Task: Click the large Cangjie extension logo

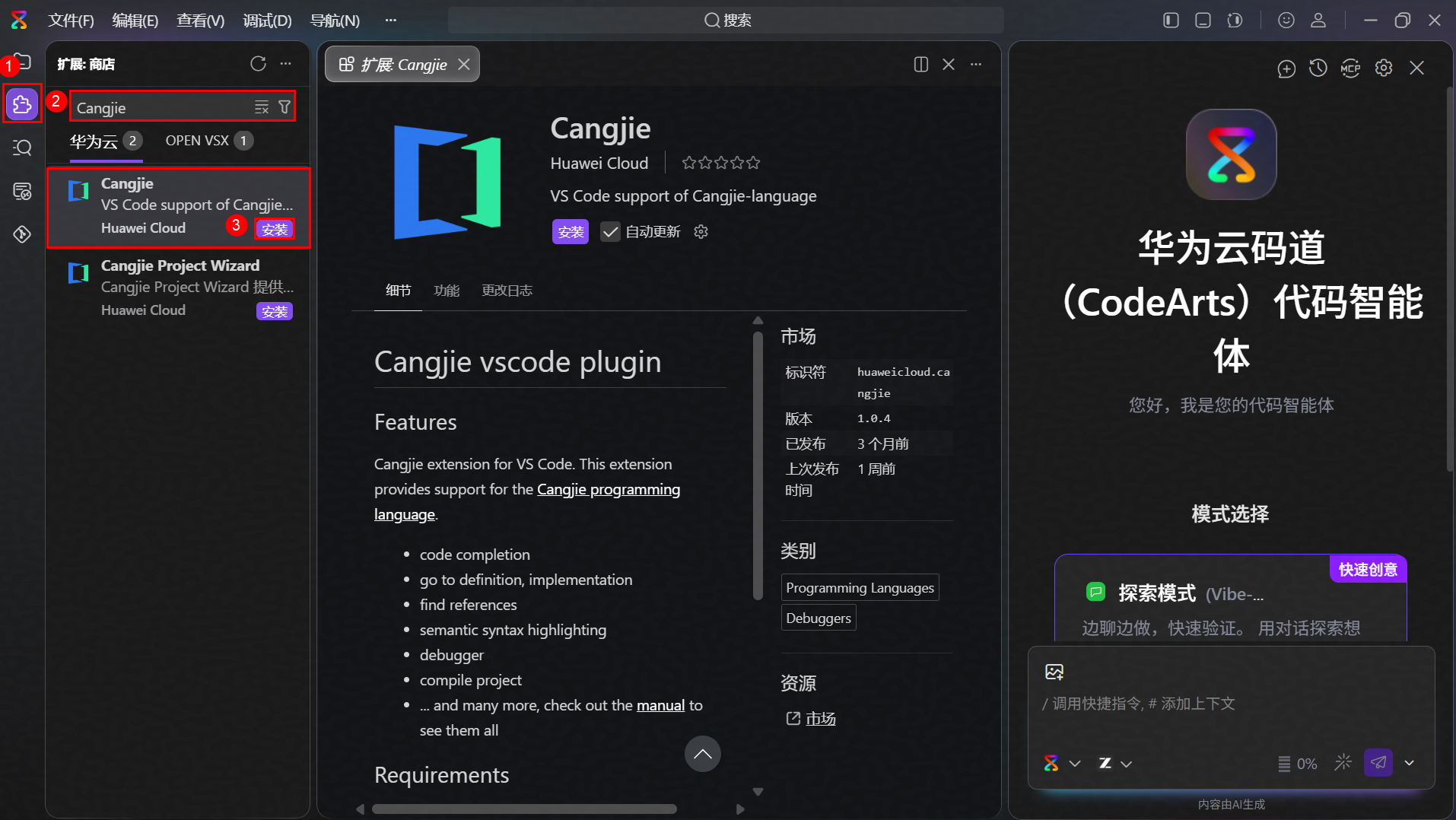Action: (x=447, y=183)
